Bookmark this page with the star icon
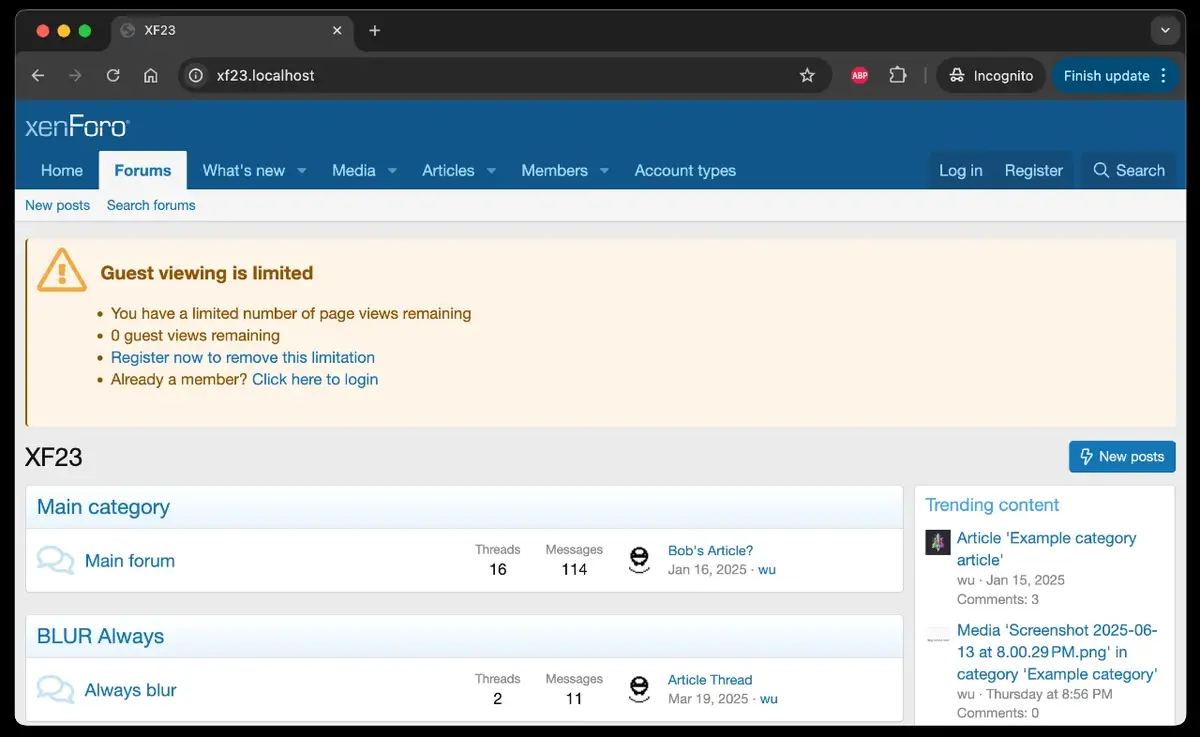1200x737 pixels. pyautogui.click(x=807, y=76)
